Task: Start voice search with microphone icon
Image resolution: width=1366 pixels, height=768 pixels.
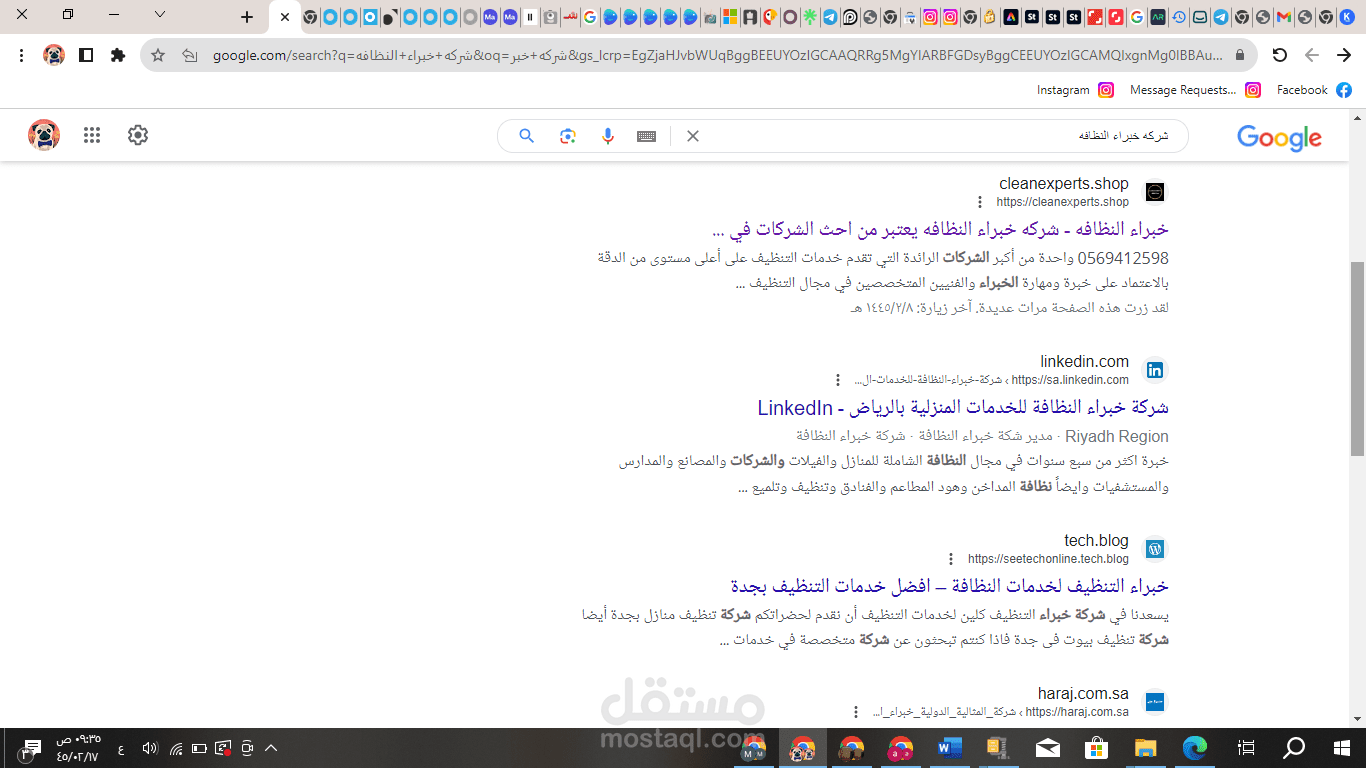Action: pos(608,136)
